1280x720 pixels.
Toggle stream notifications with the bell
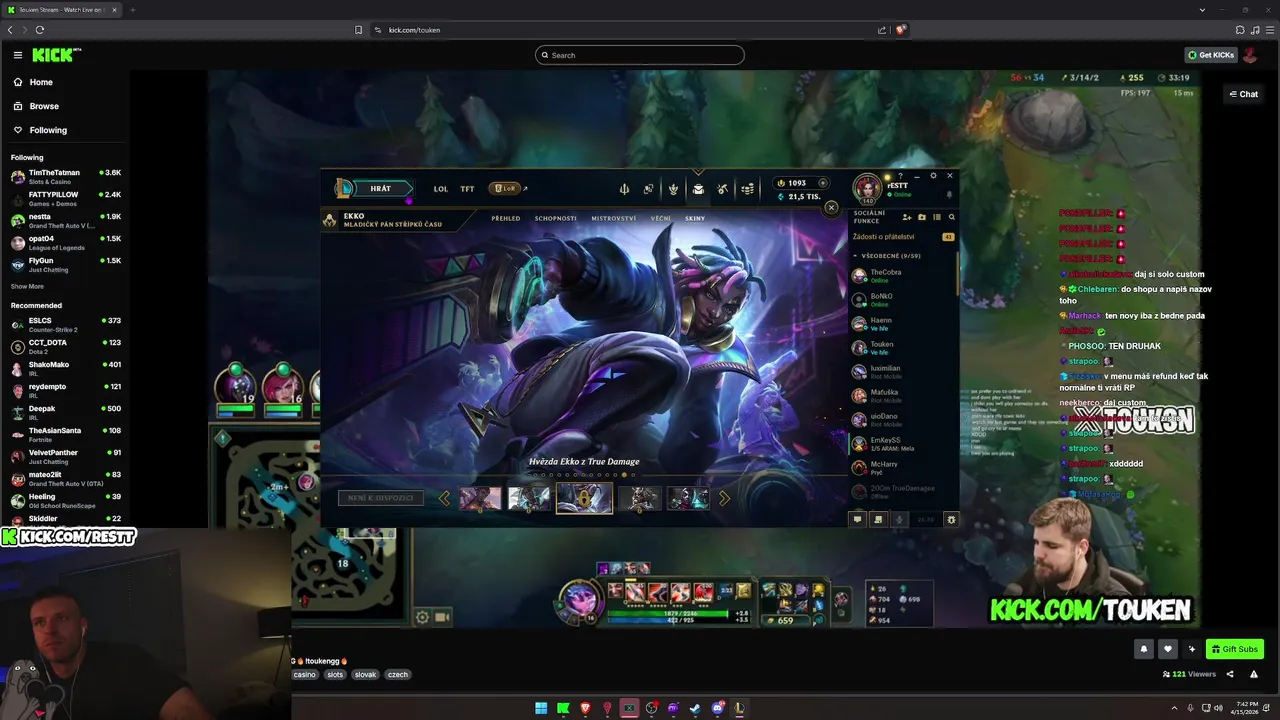[x=1143, y=649]
